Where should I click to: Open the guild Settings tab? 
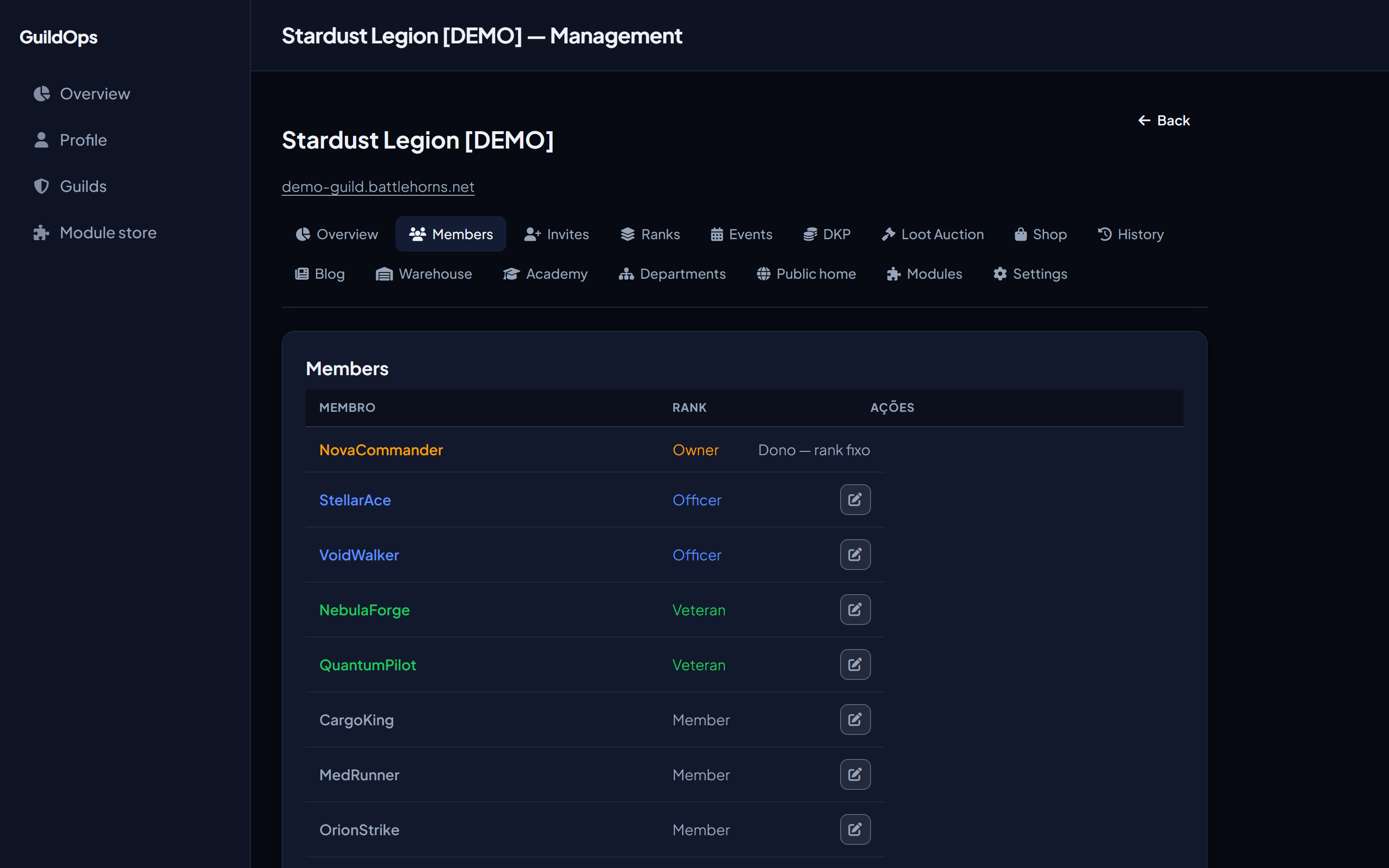[x=1030, y=274]
